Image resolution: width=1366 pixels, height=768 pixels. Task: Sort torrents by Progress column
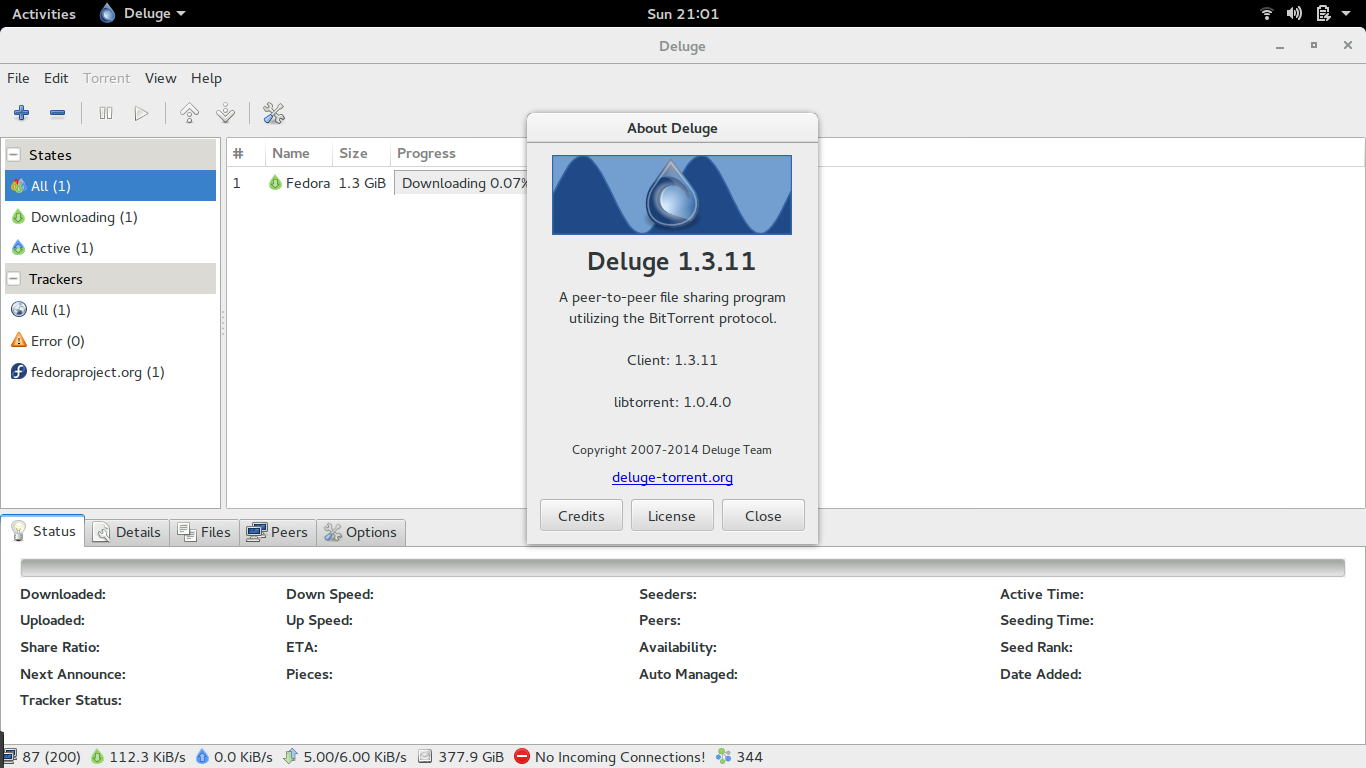[x=459, y=153]
